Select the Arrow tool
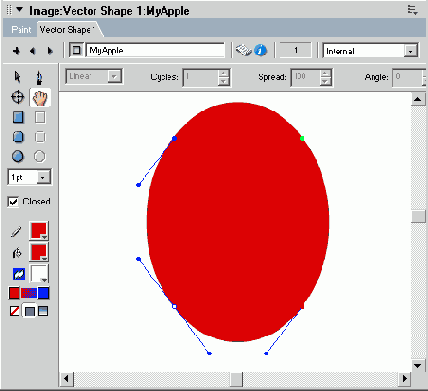The image size is (428, 391). (x=18, y=77)
